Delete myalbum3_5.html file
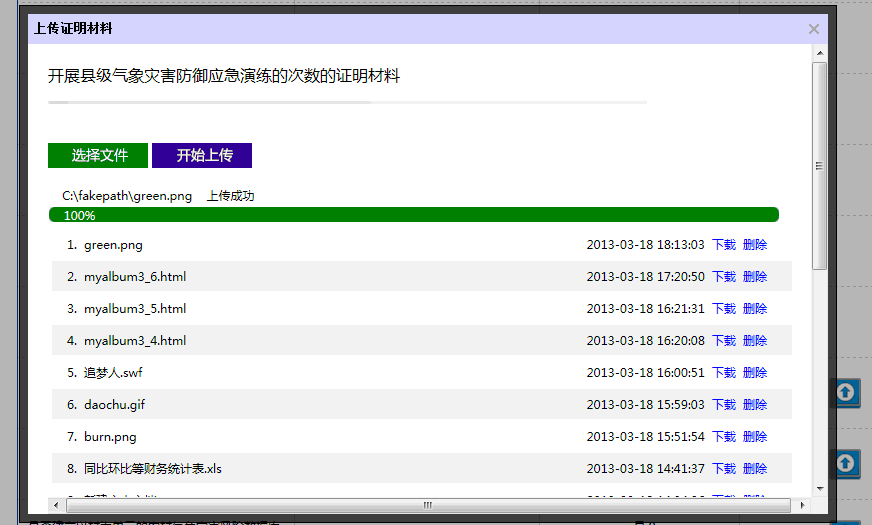 (x=755, y=309)
